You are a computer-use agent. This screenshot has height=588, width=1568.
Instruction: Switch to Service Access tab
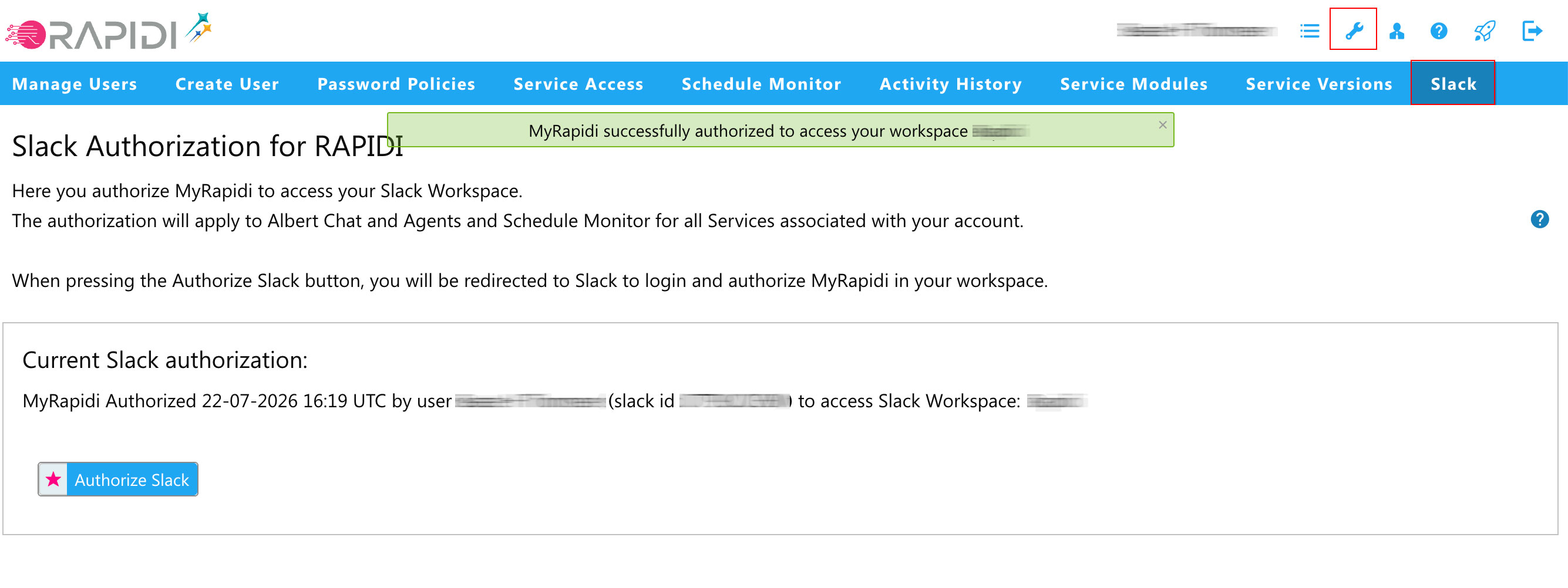578,84
